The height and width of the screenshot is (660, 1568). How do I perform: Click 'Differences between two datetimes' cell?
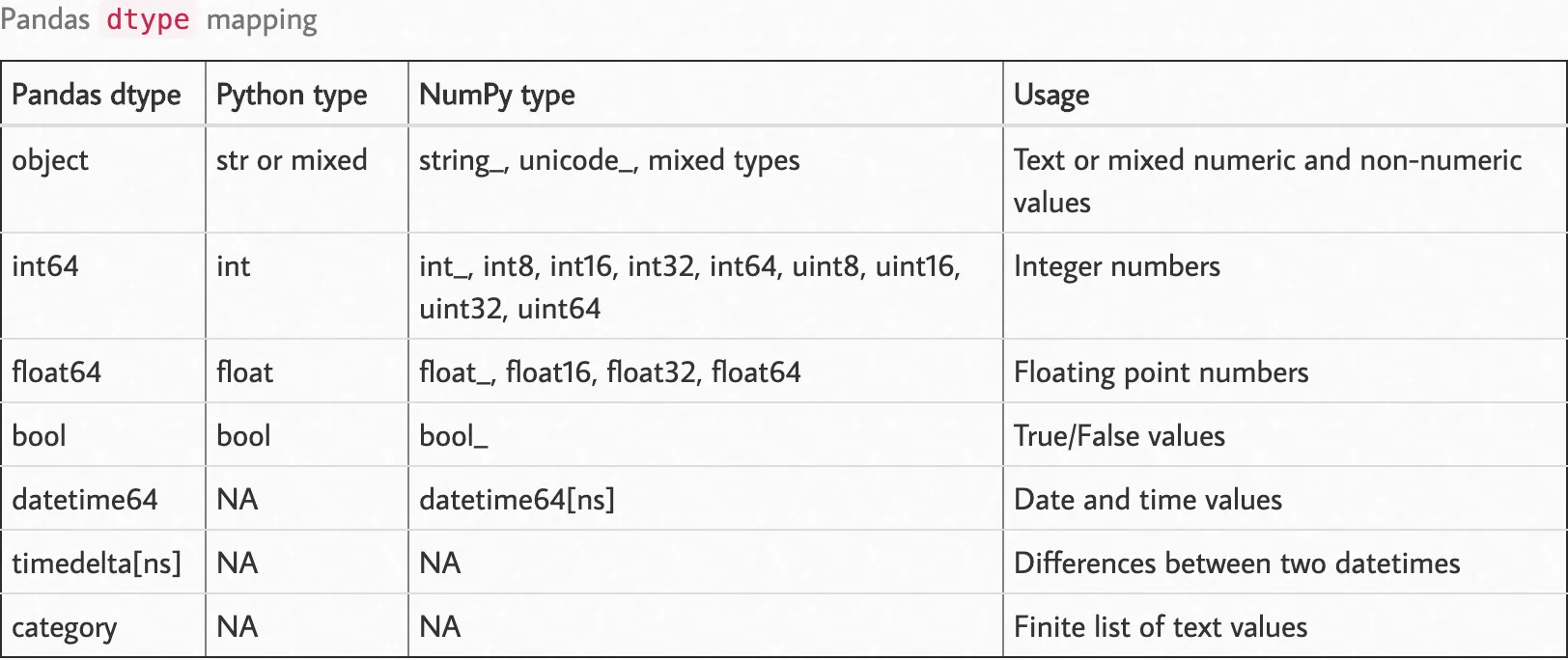pyautogui.click(x=1237, y=564)
